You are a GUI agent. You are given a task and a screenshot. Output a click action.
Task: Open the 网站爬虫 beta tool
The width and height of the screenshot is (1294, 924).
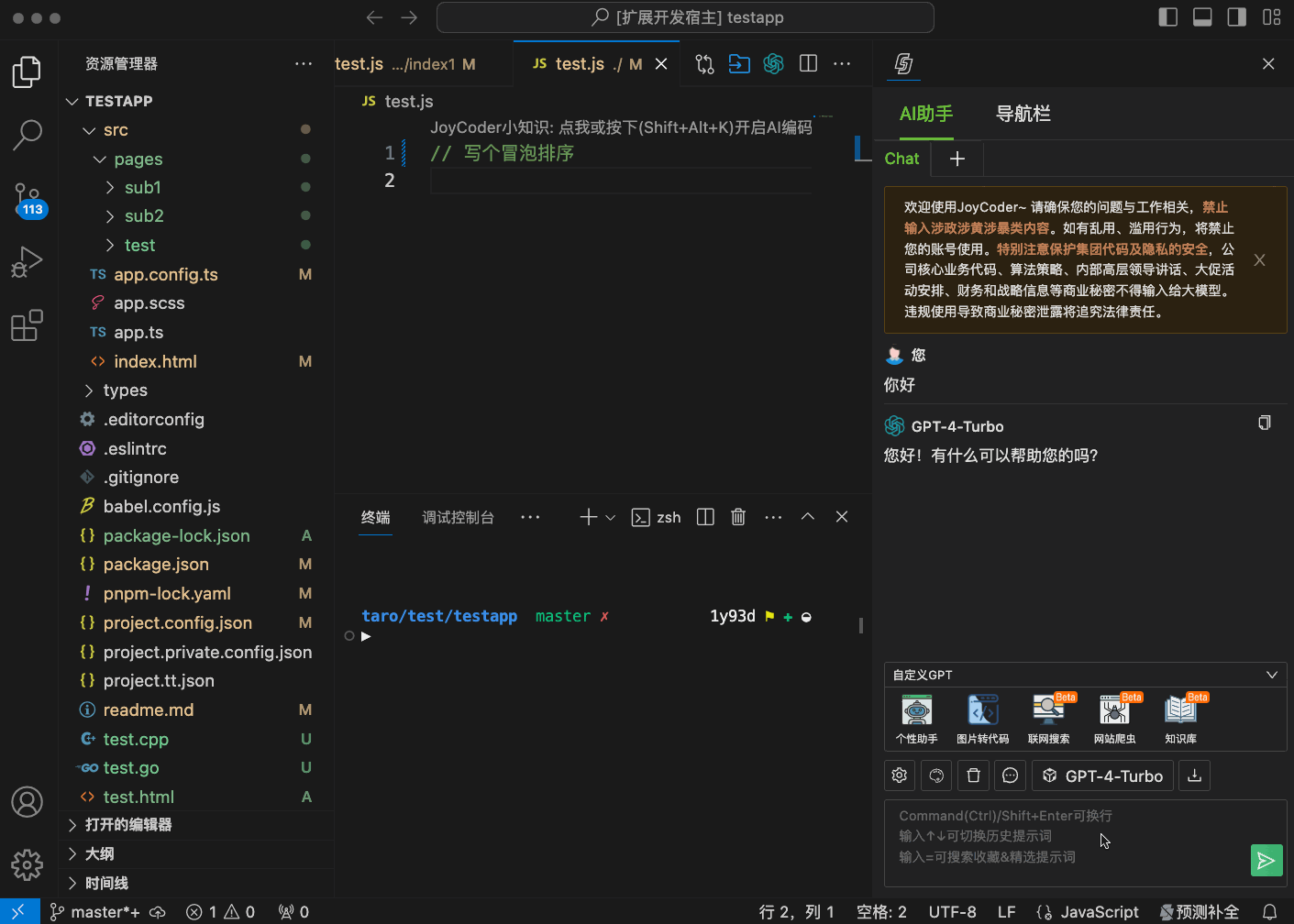pyautogui.click(x=1115, y=719)
